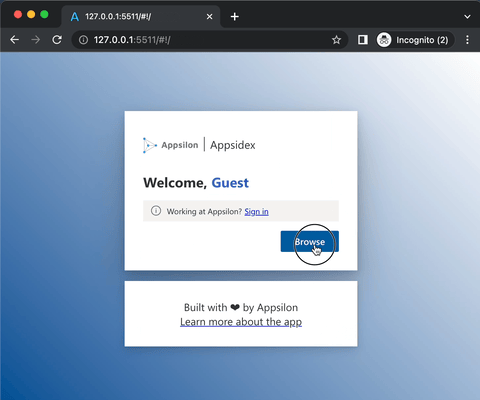Close the 127.0.0.1:5511 tab
The height and width of the screenshot is (400, 480).
[209, 17]
